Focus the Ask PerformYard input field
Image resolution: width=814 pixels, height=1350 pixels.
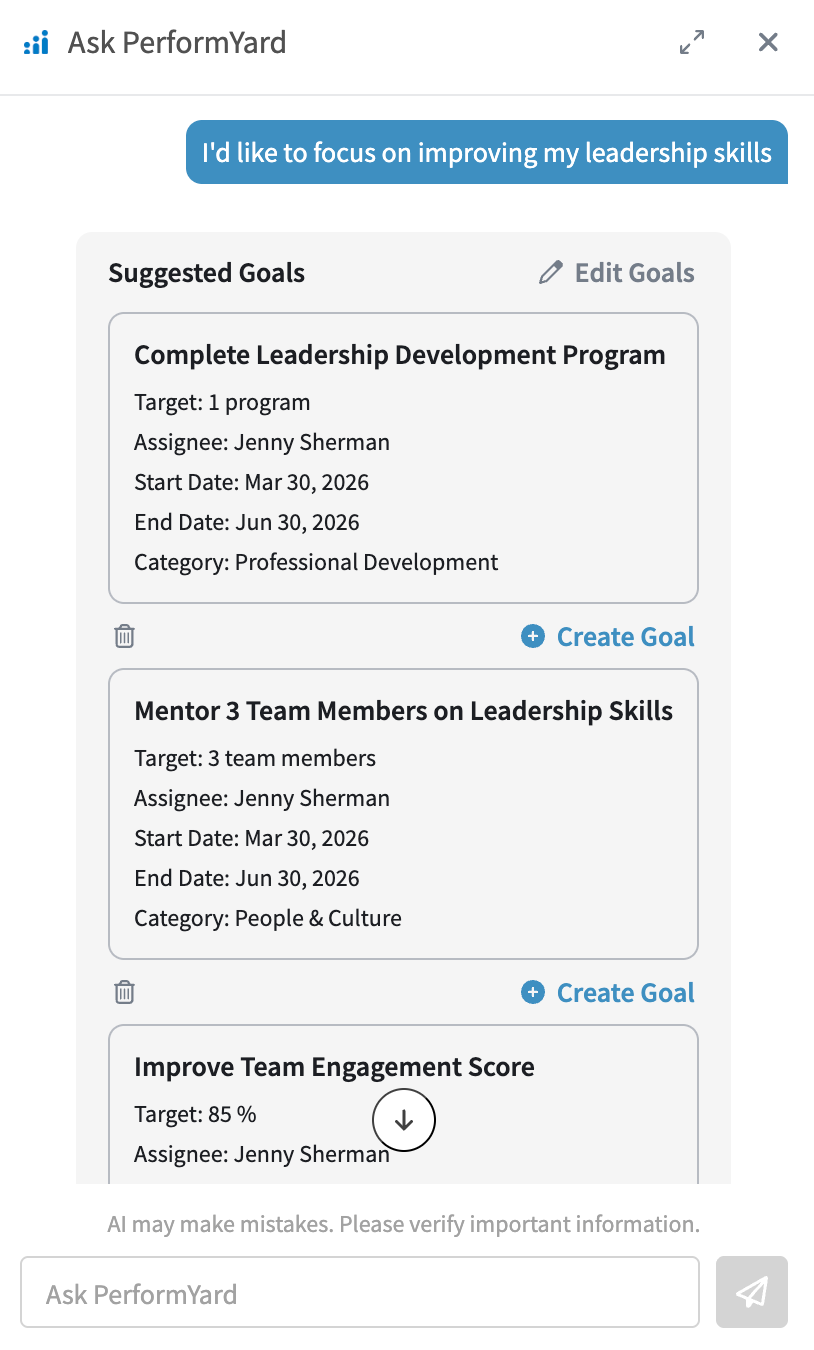[360, 1292]
